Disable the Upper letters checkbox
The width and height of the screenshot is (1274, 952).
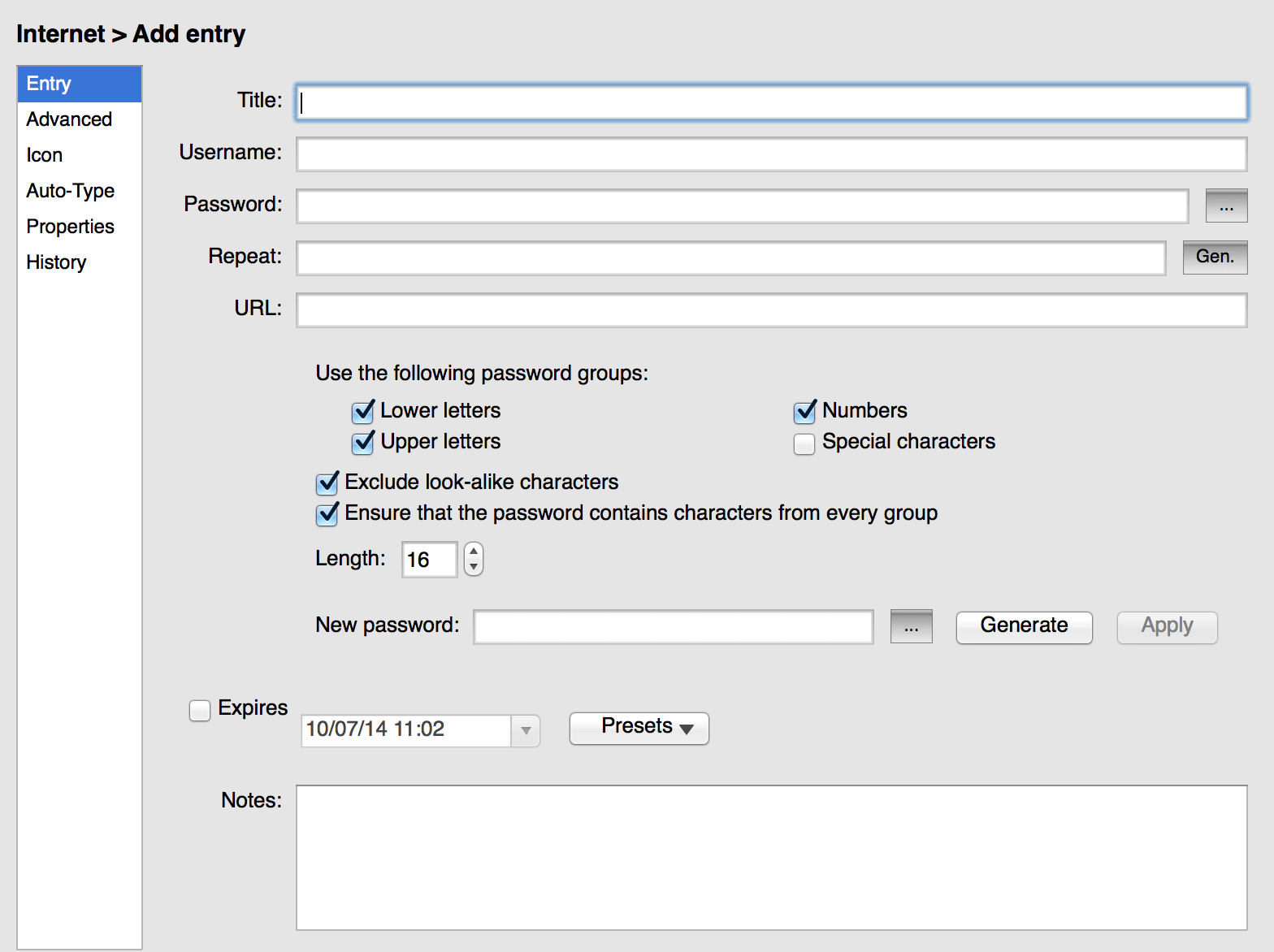pos(363,443)
